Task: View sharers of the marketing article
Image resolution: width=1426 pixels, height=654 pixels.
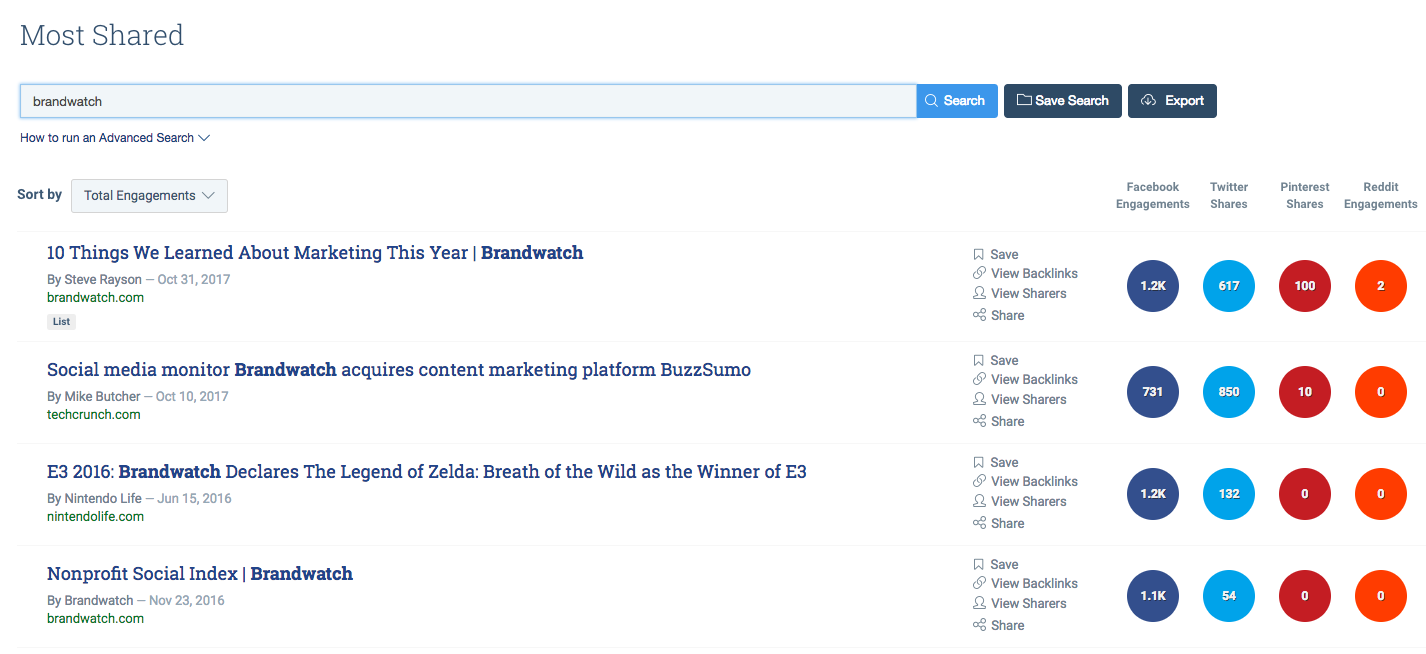Action: (1027, 293)
